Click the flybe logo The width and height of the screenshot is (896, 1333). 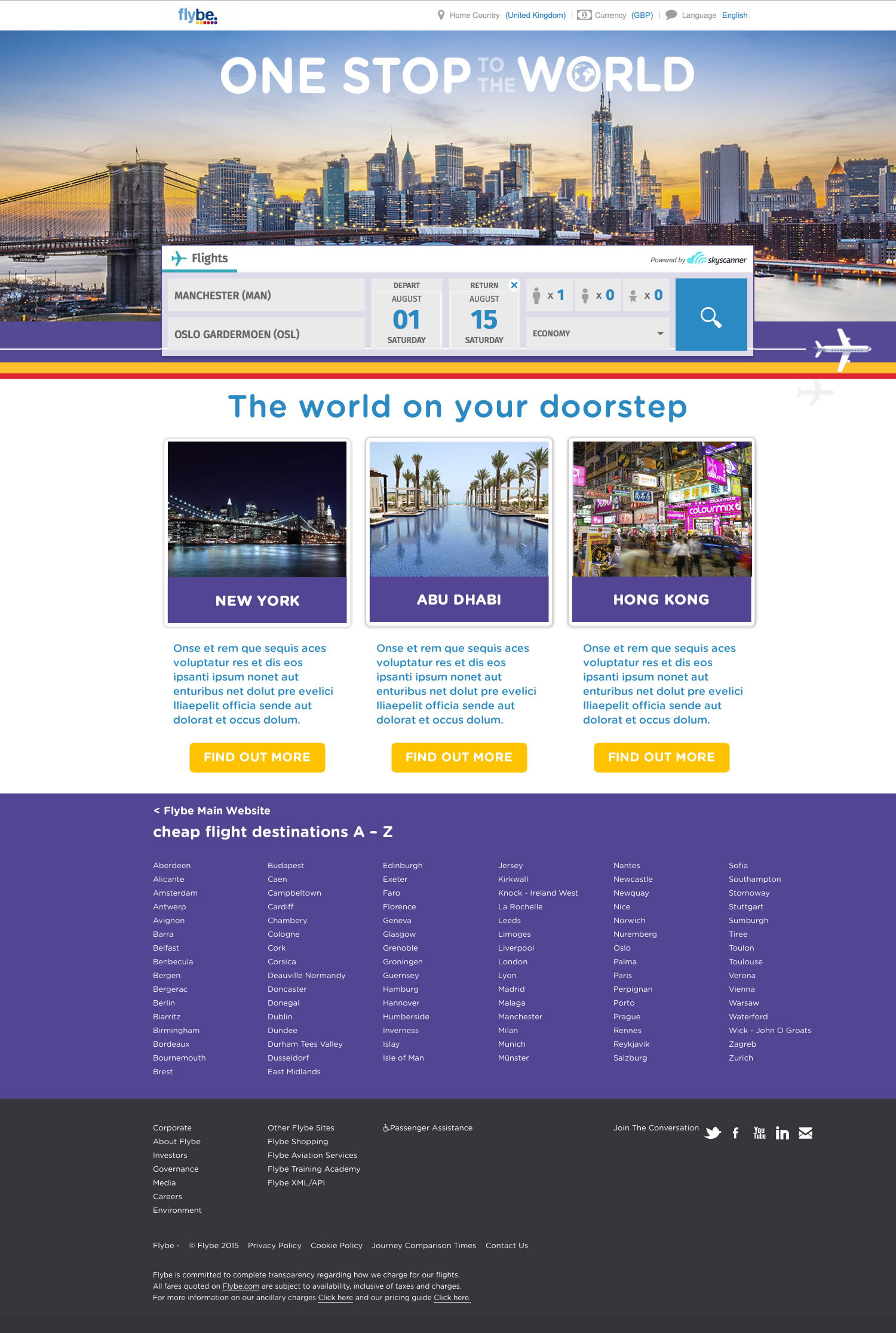(x=197, y=16)
